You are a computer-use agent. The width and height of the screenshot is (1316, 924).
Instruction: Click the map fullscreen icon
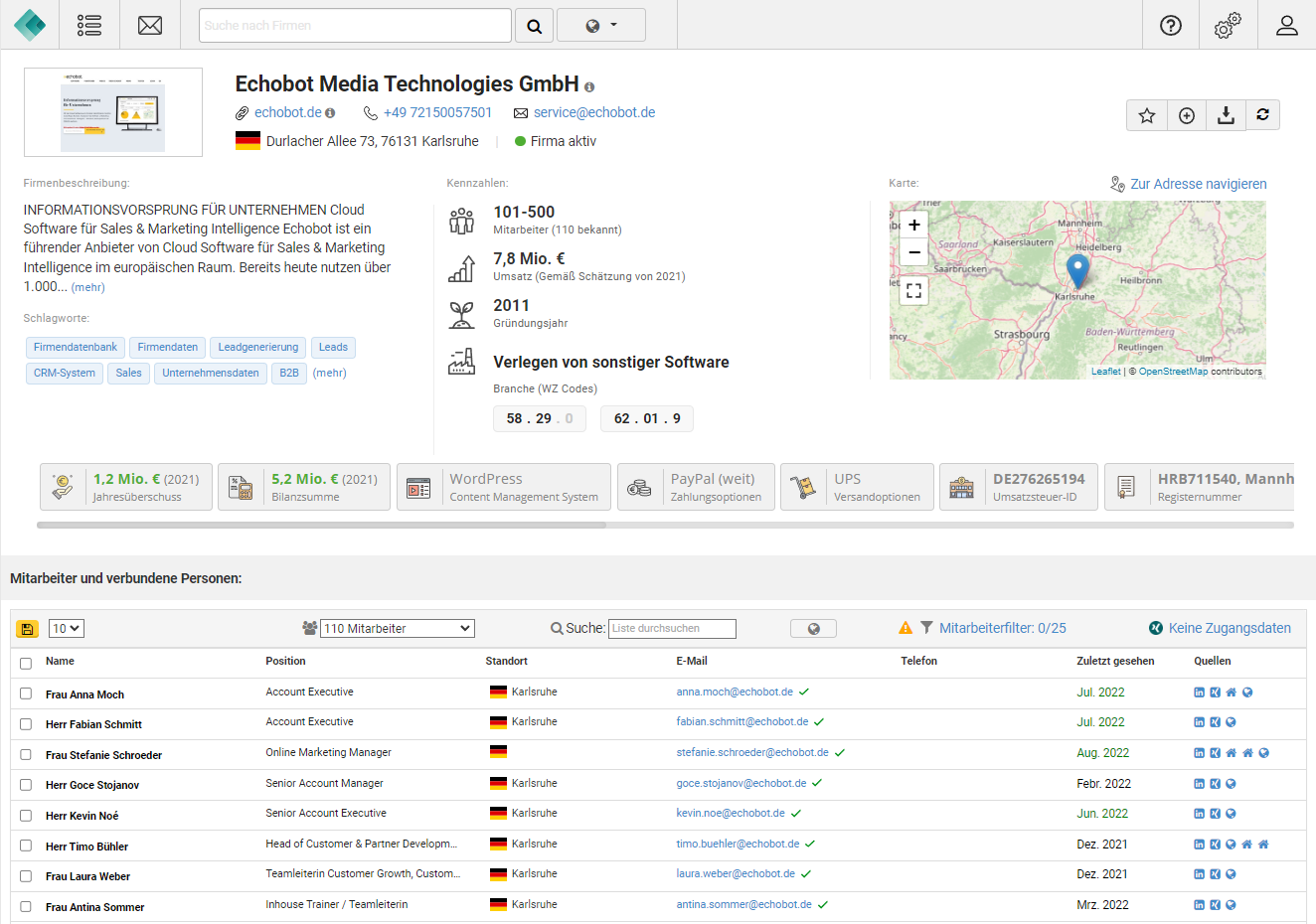(913, 290)
